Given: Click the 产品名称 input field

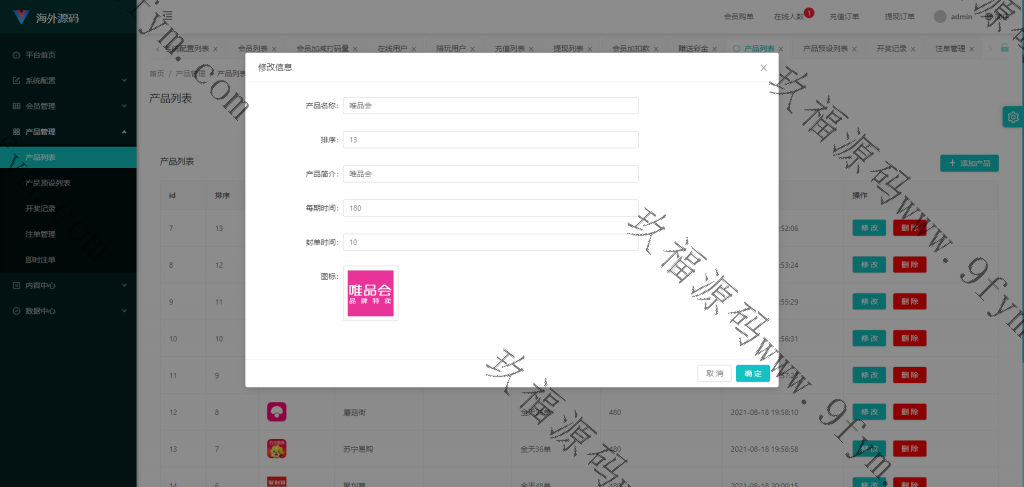Looking at the screenshot, I should [x=490, y=105].
